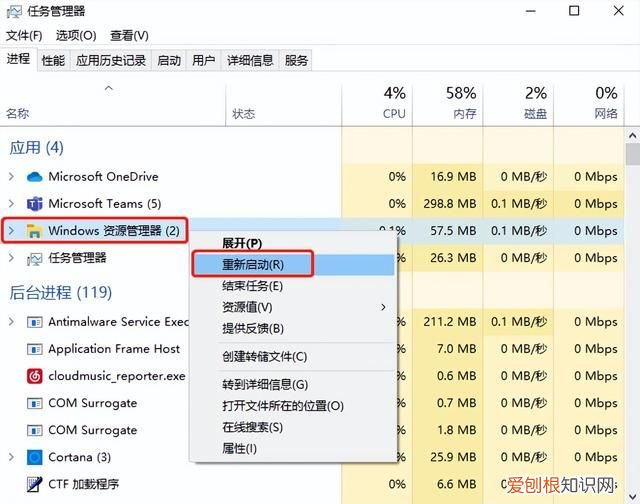Click the Windows 资源管理器 folder icon
Image resolution: width=640 pixels, height=504 pixels.
coord(34,231)
